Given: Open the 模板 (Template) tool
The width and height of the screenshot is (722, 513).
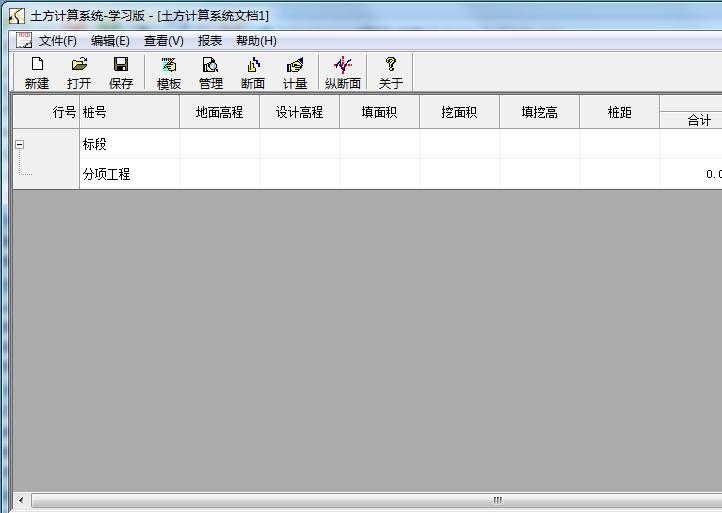Looking at the screenshot, I should [x=169, y=72].
